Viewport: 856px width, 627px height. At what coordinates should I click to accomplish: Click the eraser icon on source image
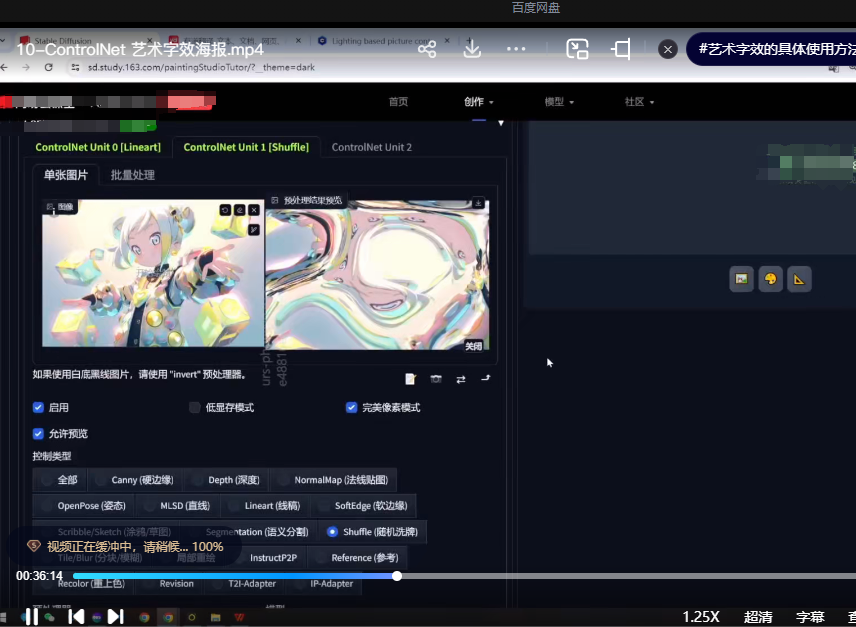click(x=240, y=210)
